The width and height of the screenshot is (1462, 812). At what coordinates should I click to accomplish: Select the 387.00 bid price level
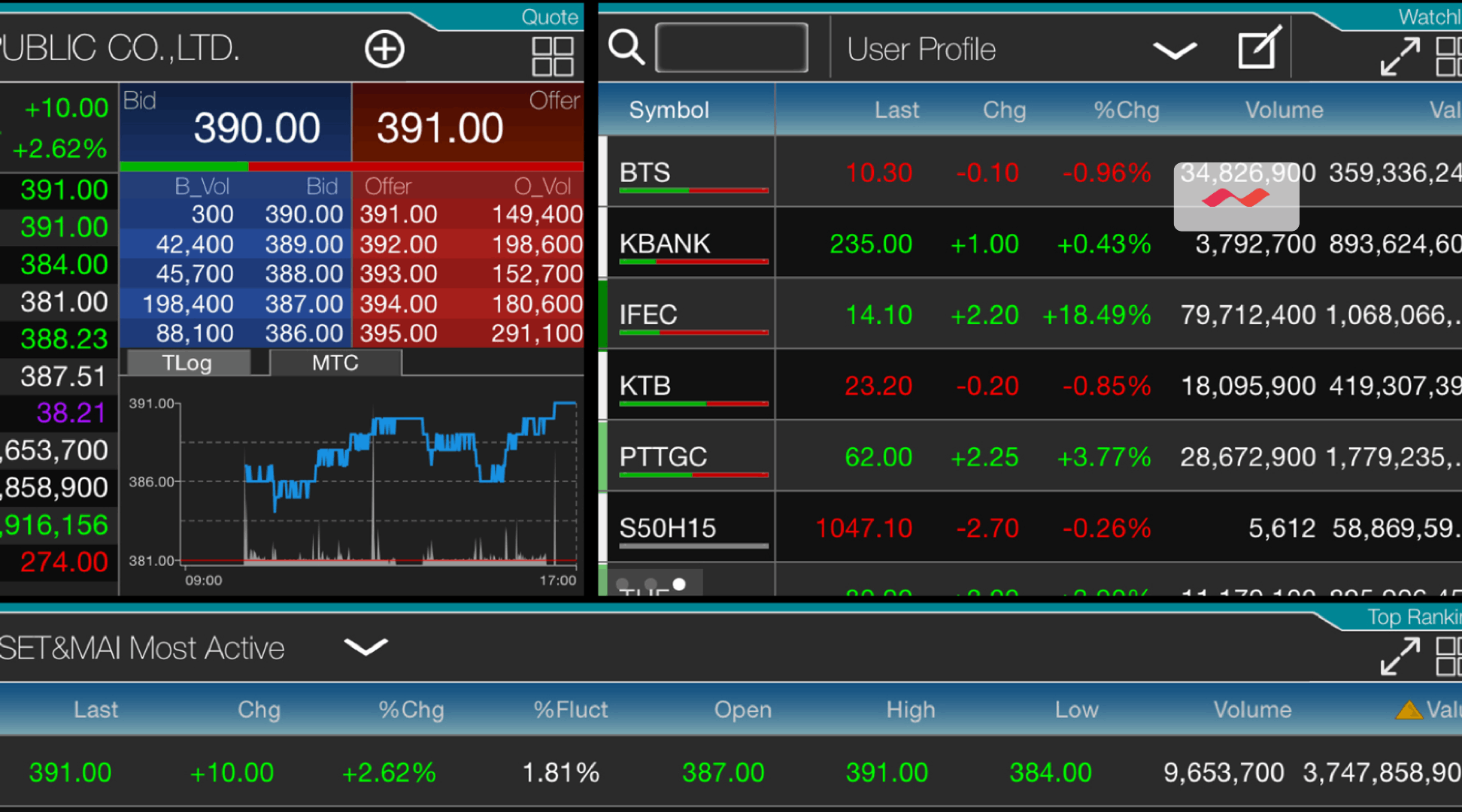tap(304, 304)
